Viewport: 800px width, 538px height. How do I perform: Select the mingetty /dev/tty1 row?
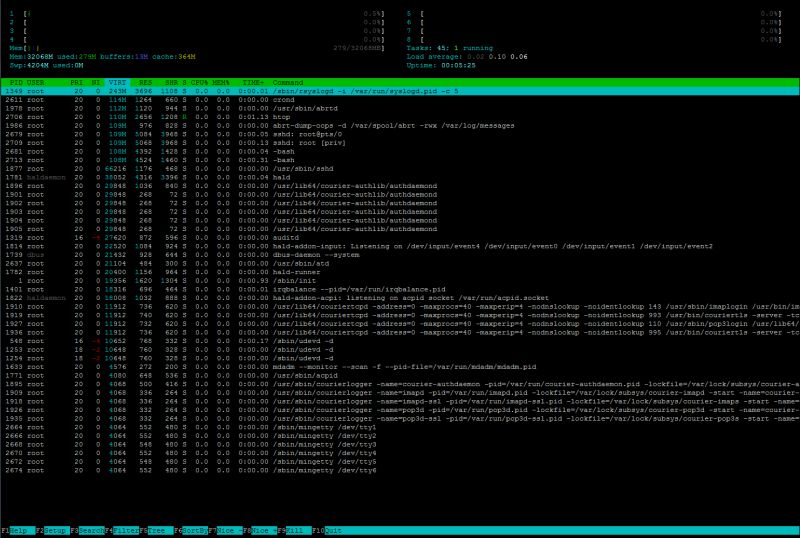(x=400, y=427)
